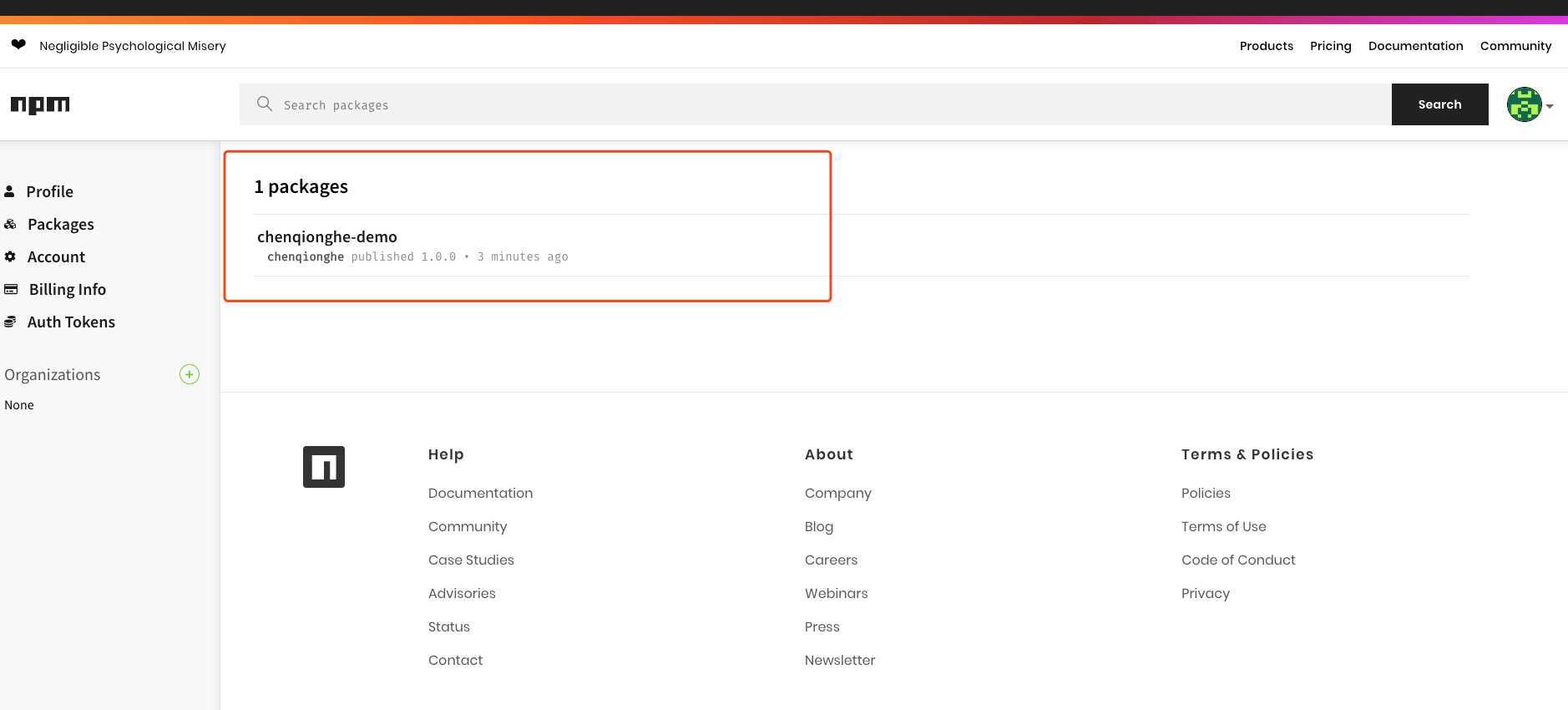Open footer Community link under Help
This screenshot has height=710, width=1568.
click(x=468, y=526)
